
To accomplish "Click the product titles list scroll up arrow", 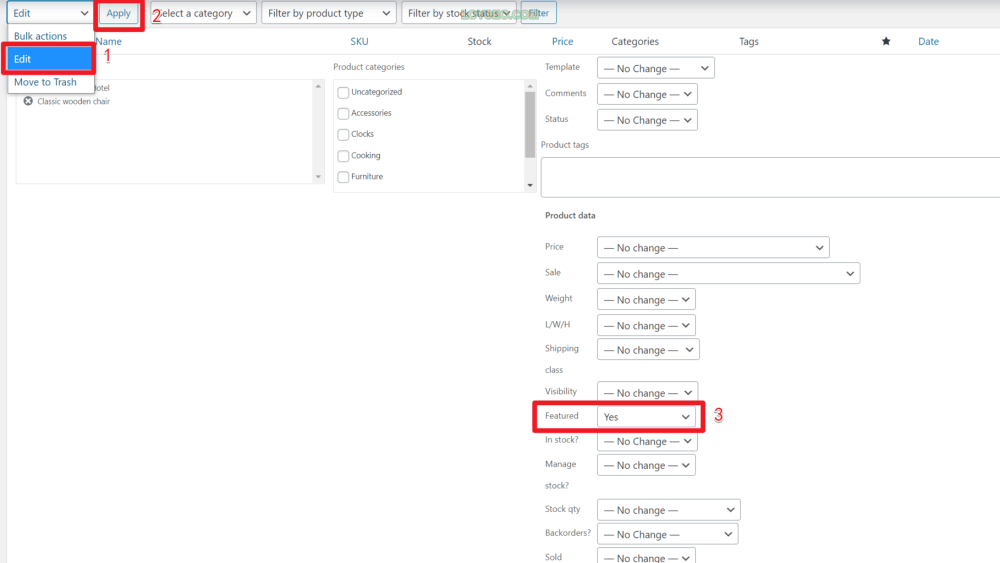I will 318,85.
